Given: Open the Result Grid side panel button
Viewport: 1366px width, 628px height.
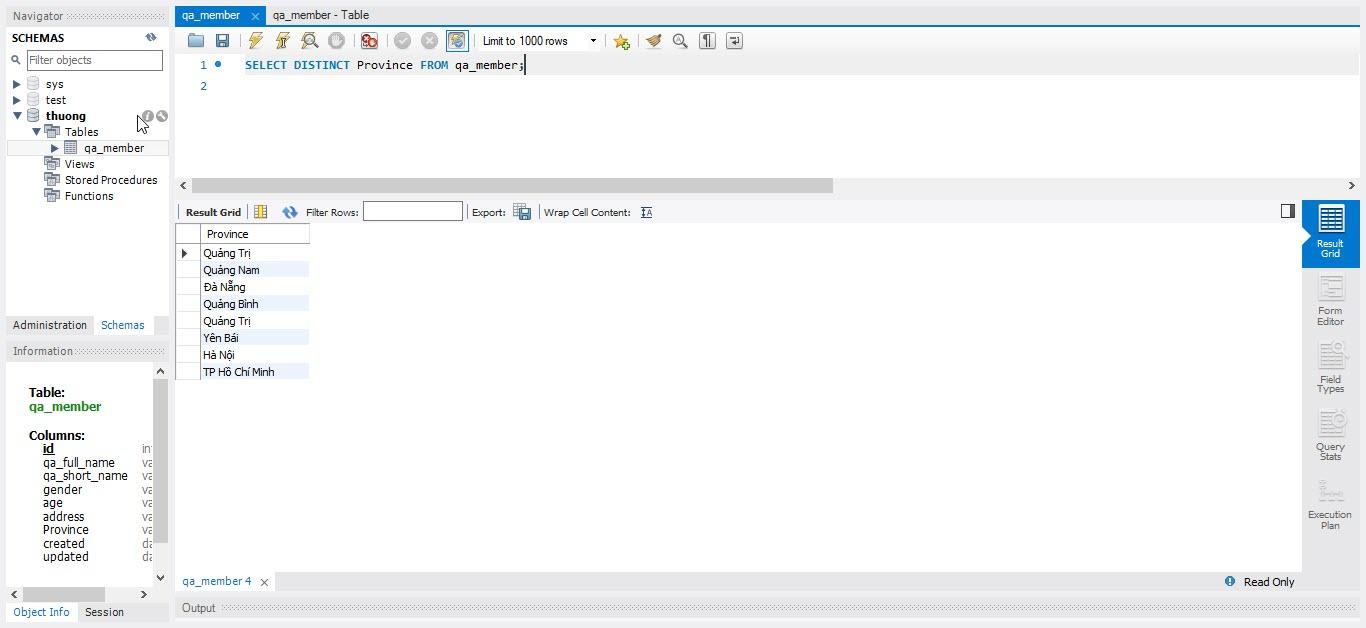Looking at the screenshot, I should pos(1330,232).
